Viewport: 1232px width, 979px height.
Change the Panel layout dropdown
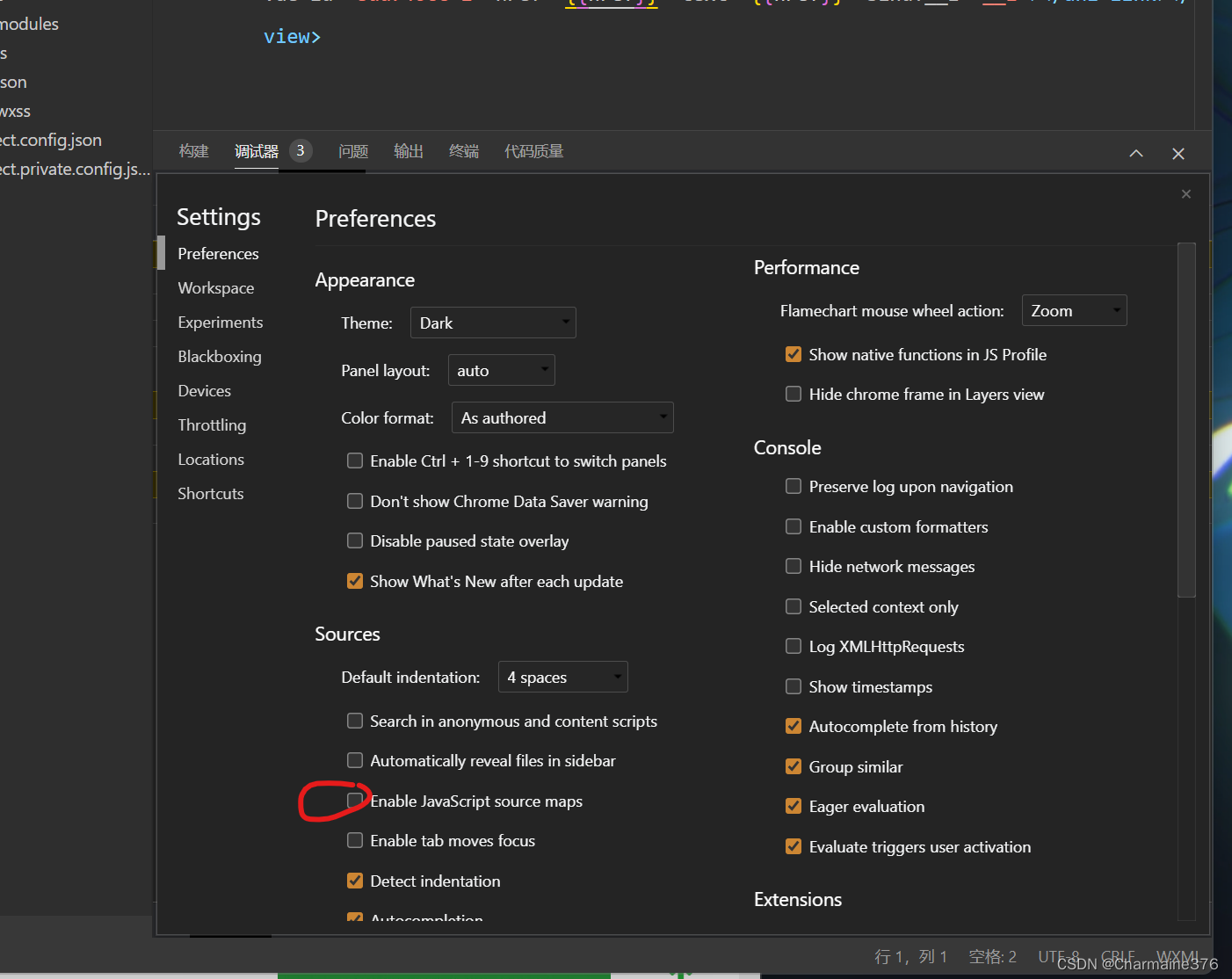click(x=501, y=370)
